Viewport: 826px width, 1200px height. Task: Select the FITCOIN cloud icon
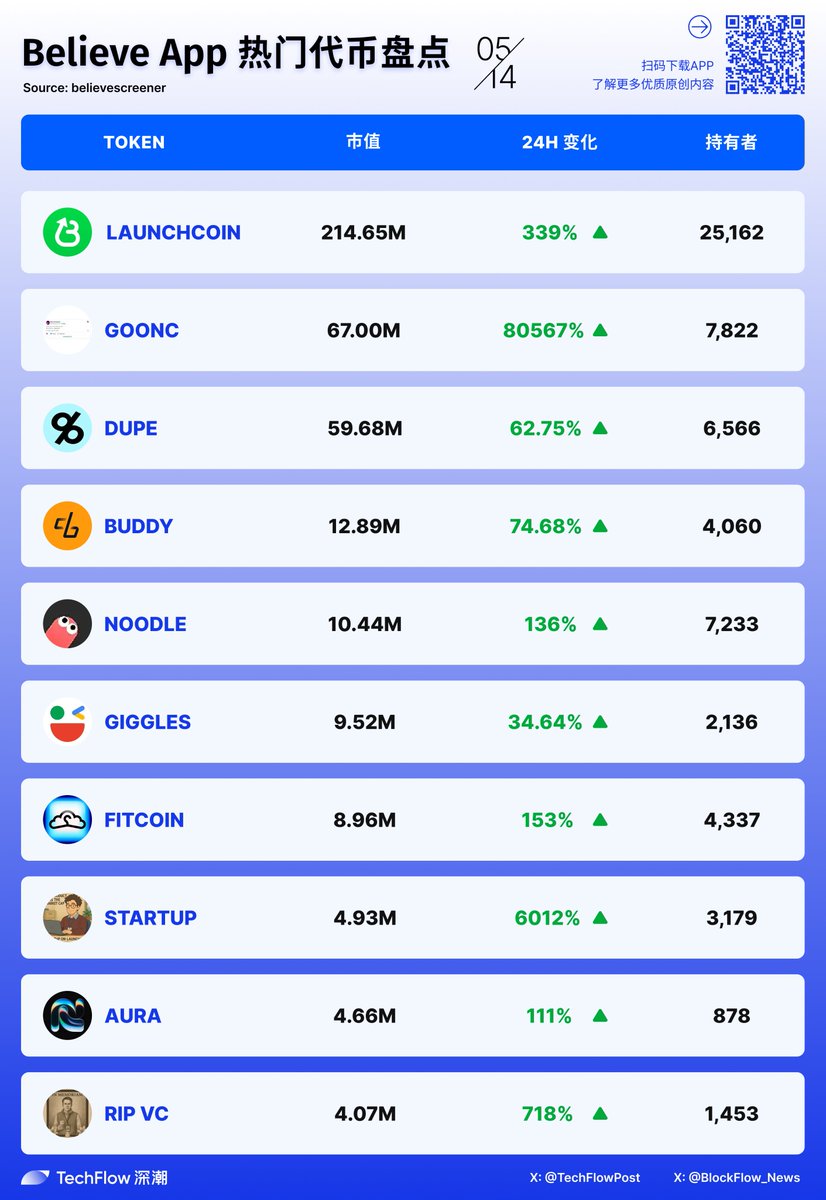point(67,820)
